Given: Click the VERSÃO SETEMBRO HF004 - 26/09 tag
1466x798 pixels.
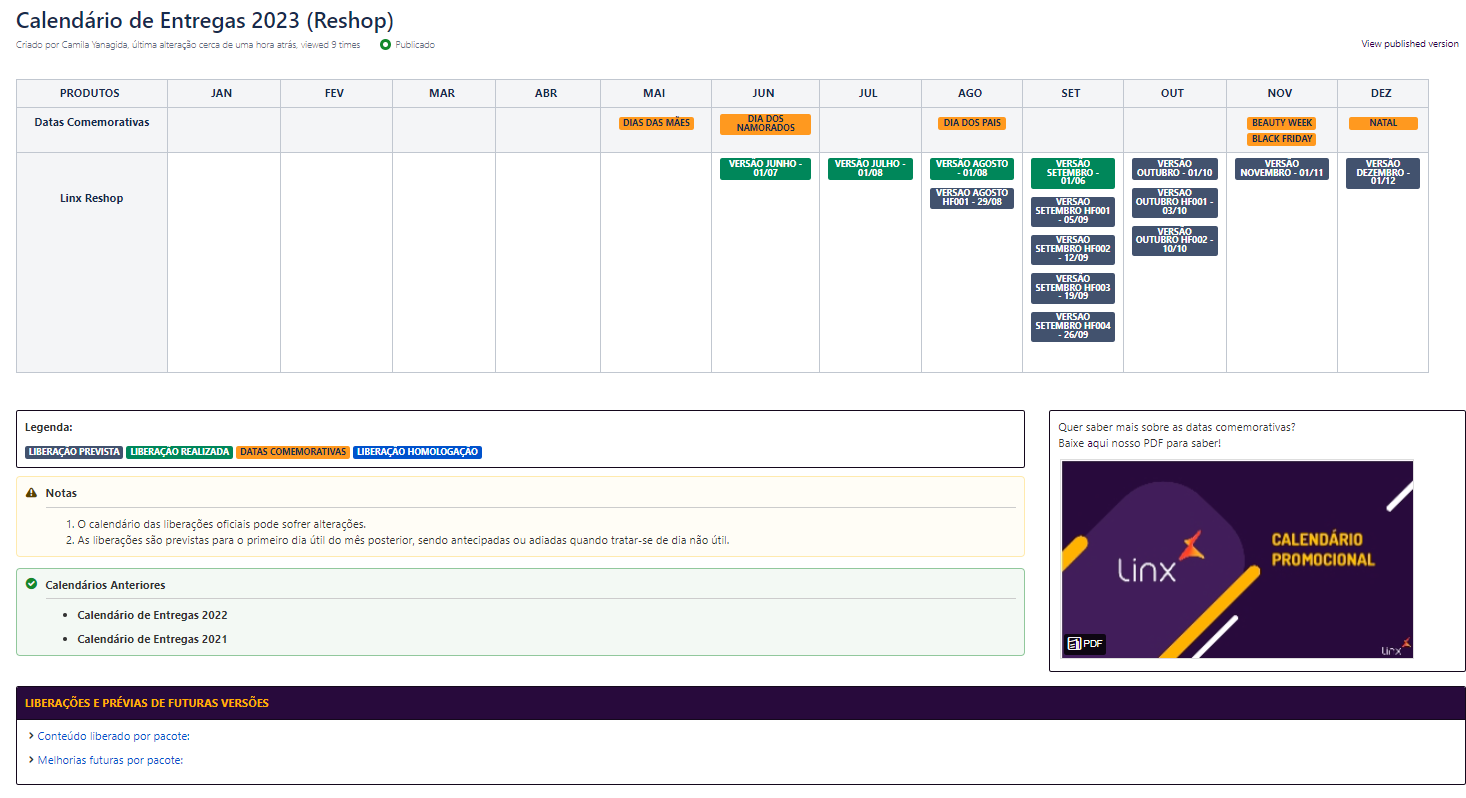Looking at the screenshot, I should pos(1073,327).
